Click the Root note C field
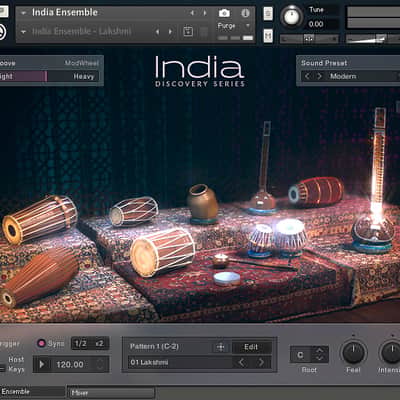400x400 pixels. point(301,355)
